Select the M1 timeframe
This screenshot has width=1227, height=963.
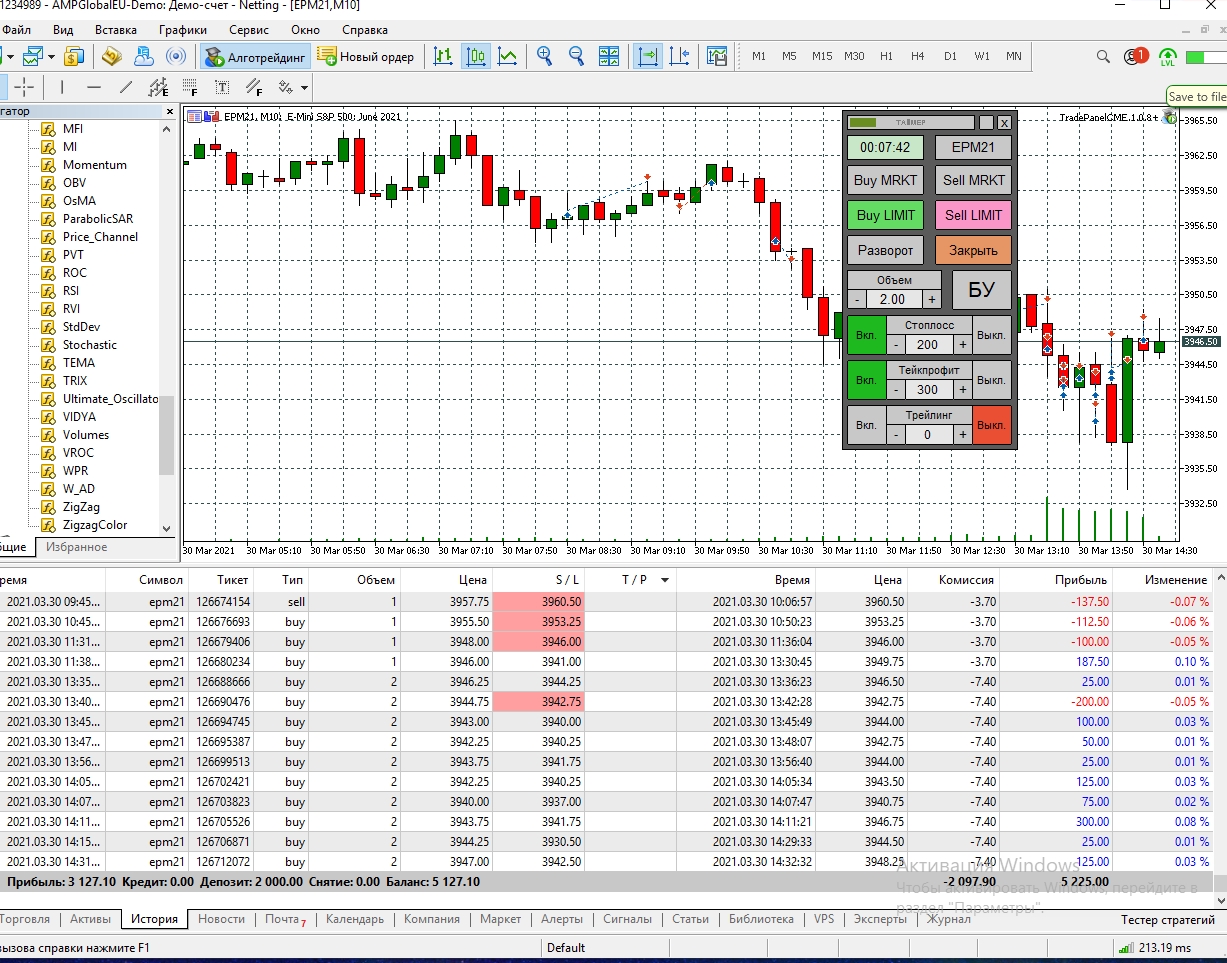759,57
